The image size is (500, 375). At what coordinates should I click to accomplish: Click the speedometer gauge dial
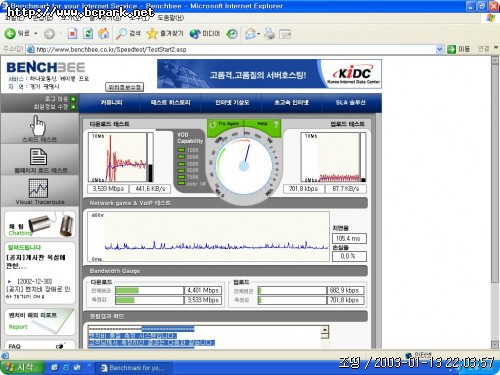[x=244, y=165]
